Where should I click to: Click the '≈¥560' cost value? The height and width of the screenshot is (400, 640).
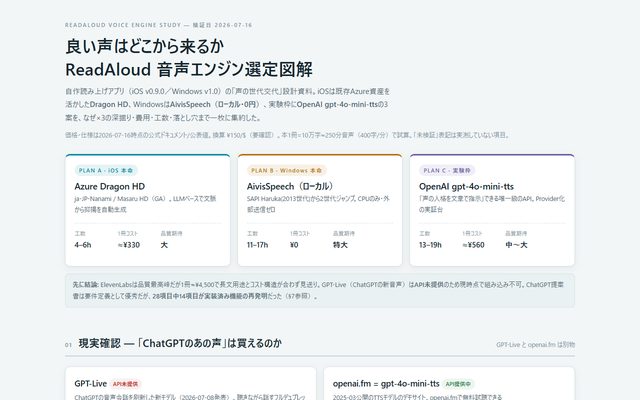(473, 245)
